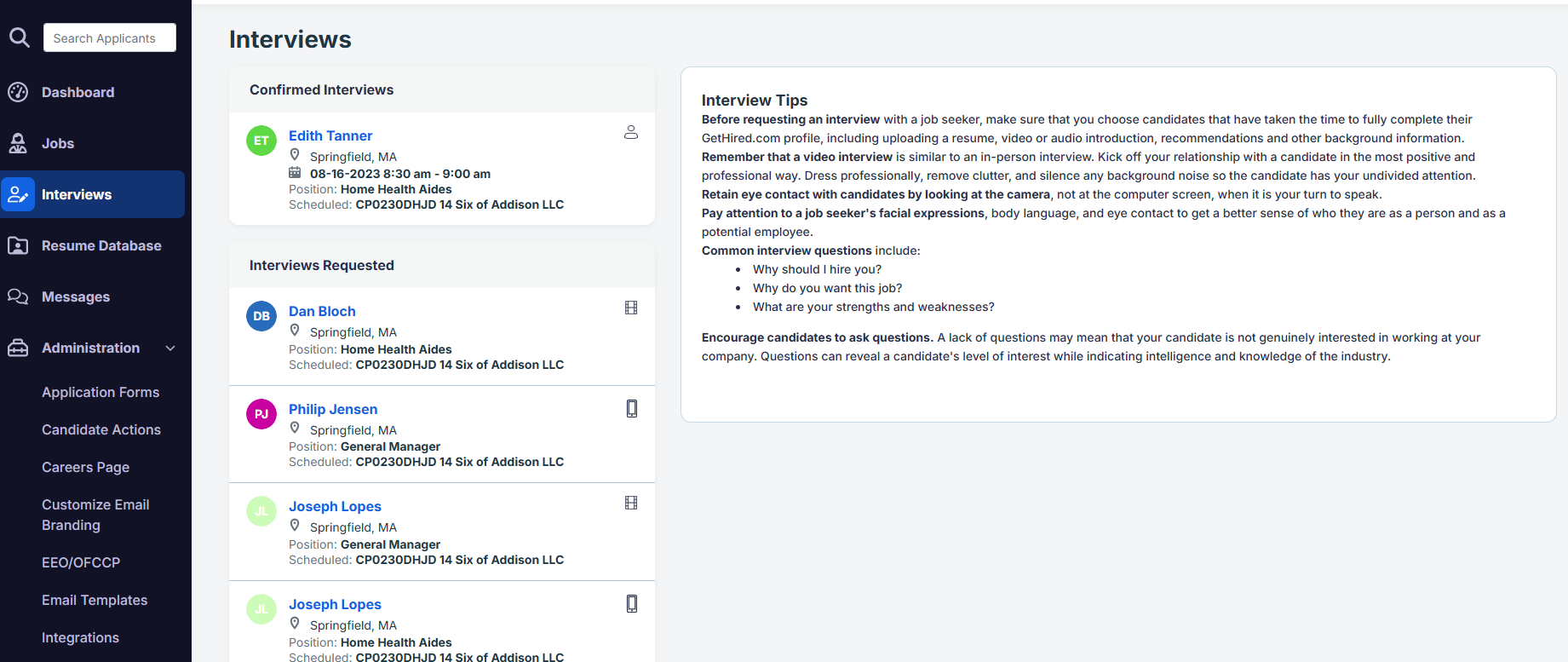The image size is (1568, 662).
Task: Click JL avatar on Joseph Lopes Home Health Aides card
Action: click(x=261, y=609)
